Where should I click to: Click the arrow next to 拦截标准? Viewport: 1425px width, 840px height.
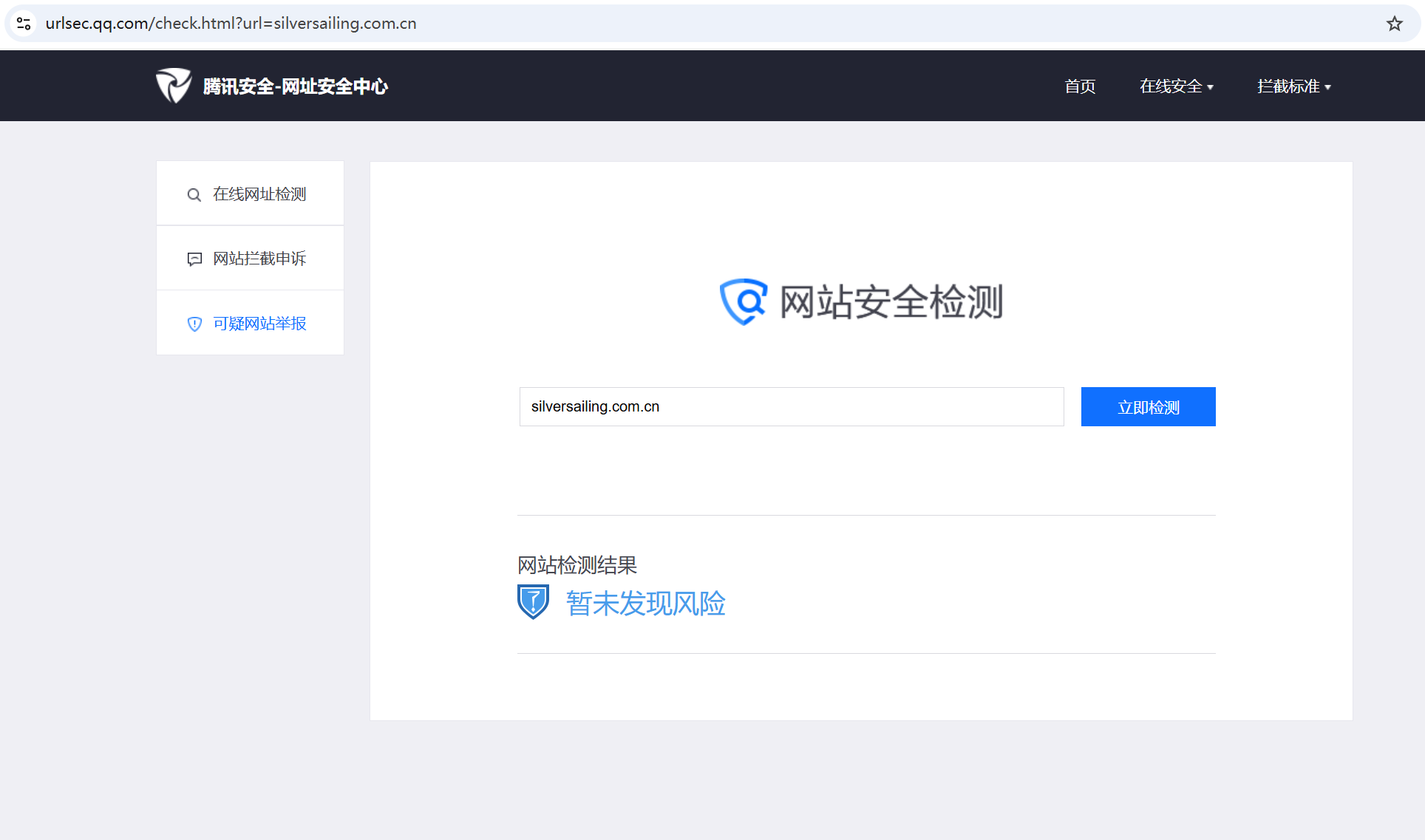pyautogui.click(x=1328, y=87)
